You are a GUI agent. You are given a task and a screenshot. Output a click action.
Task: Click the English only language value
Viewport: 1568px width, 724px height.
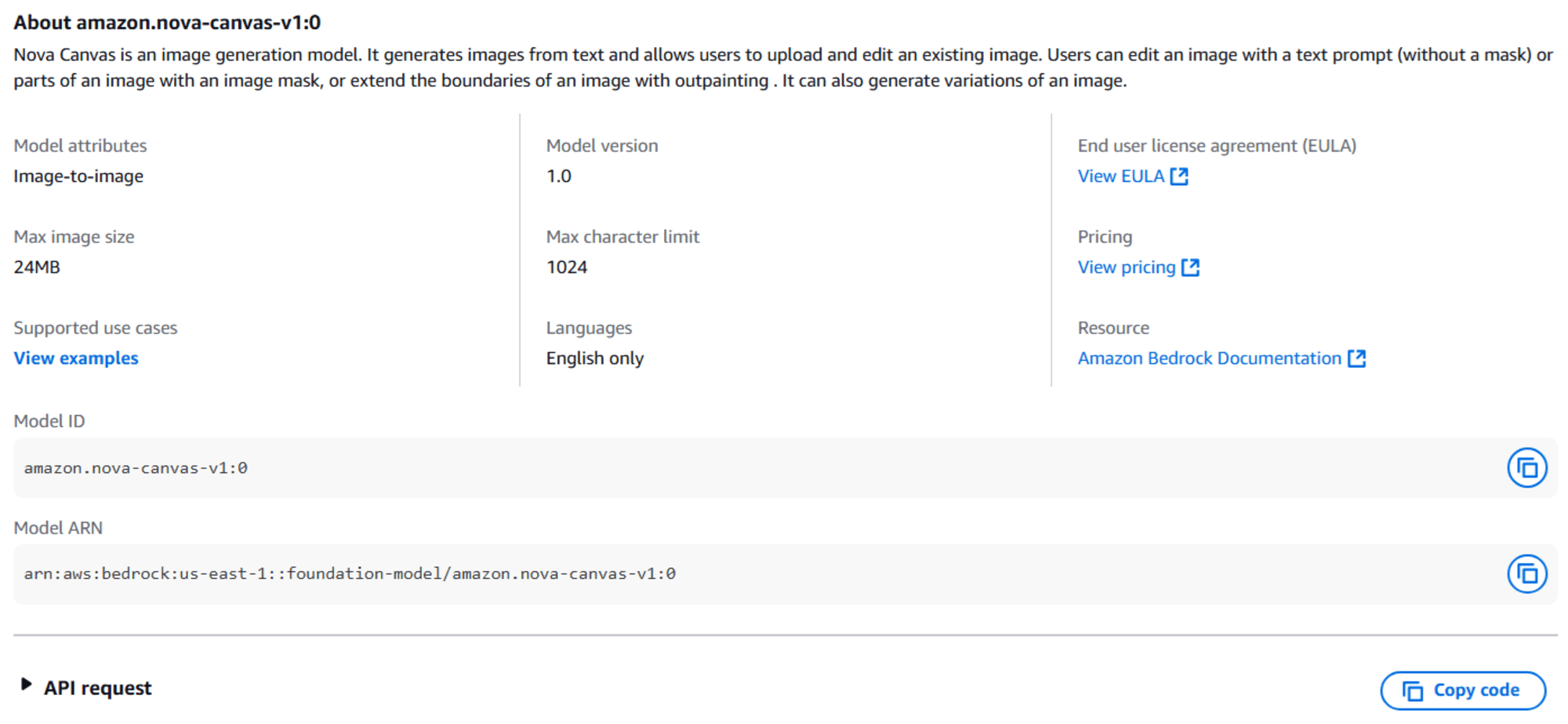tap(595, 358)
